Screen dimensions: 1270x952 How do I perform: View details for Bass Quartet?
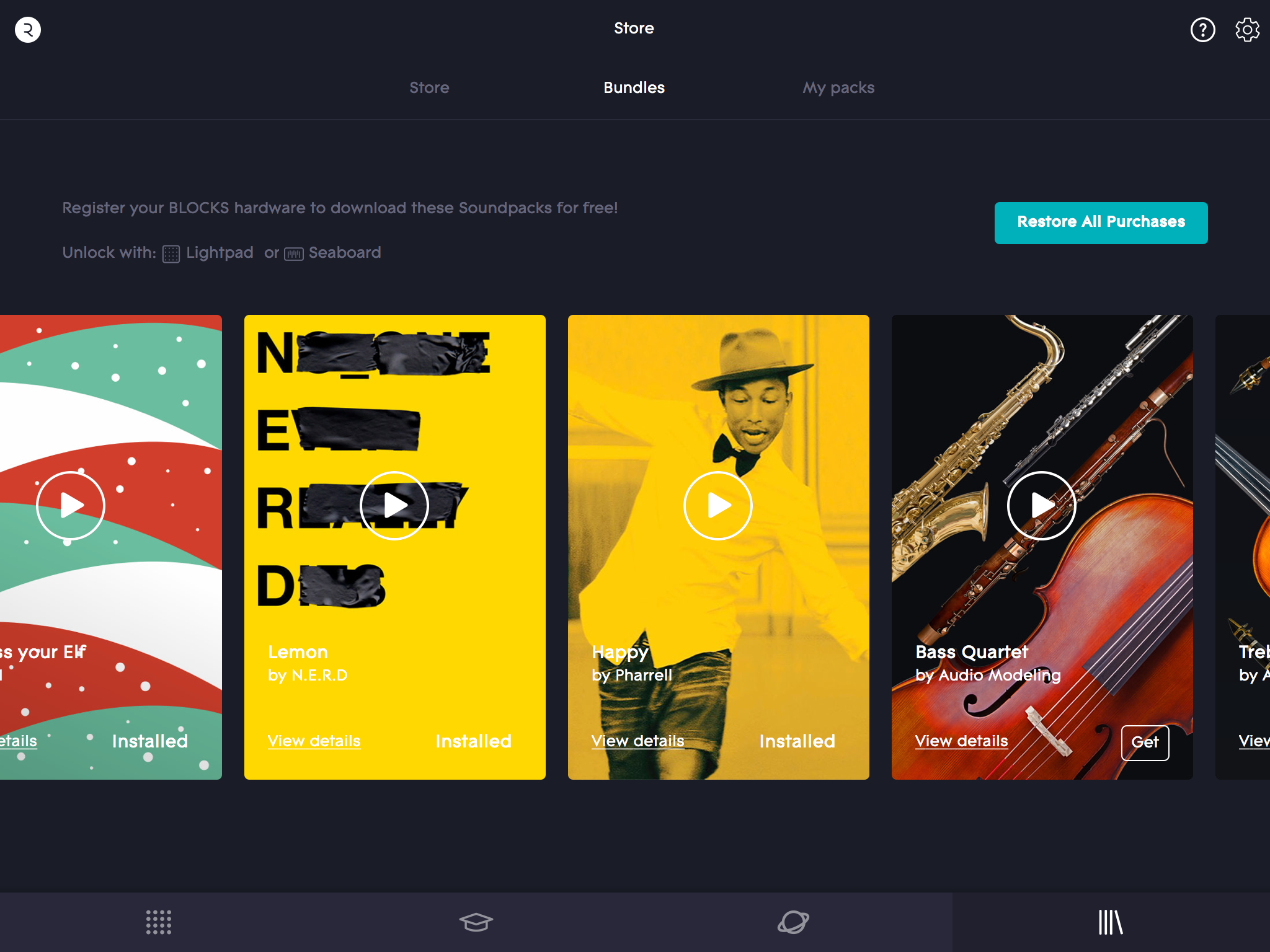(961, 741)
